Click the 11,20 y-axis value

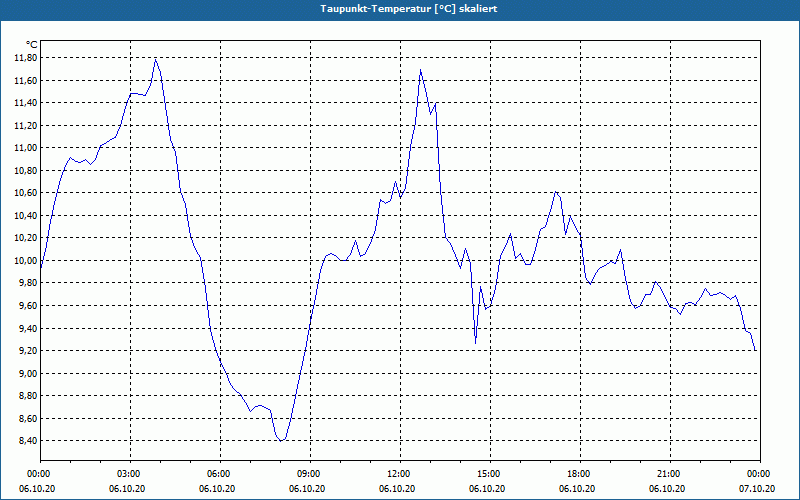click(x=26, y=126)
